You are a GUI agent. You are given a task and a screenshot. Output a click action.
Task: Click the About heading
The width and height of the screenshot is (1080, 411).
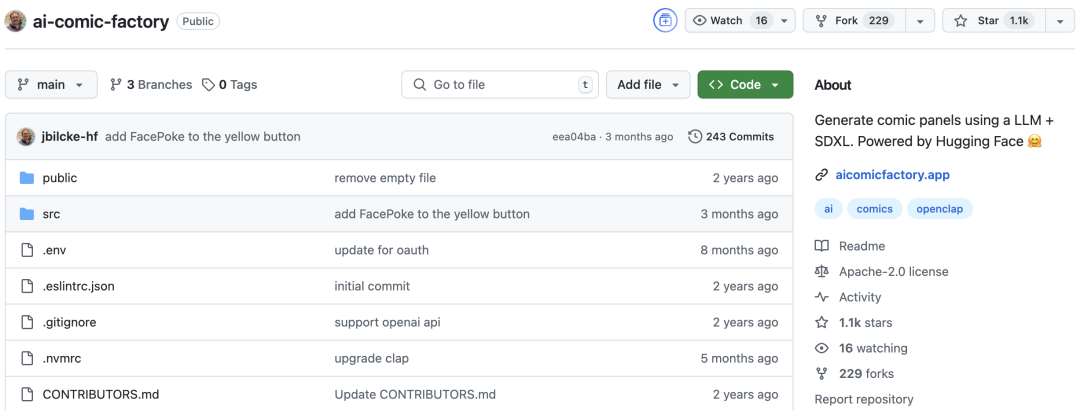(833, 85)
